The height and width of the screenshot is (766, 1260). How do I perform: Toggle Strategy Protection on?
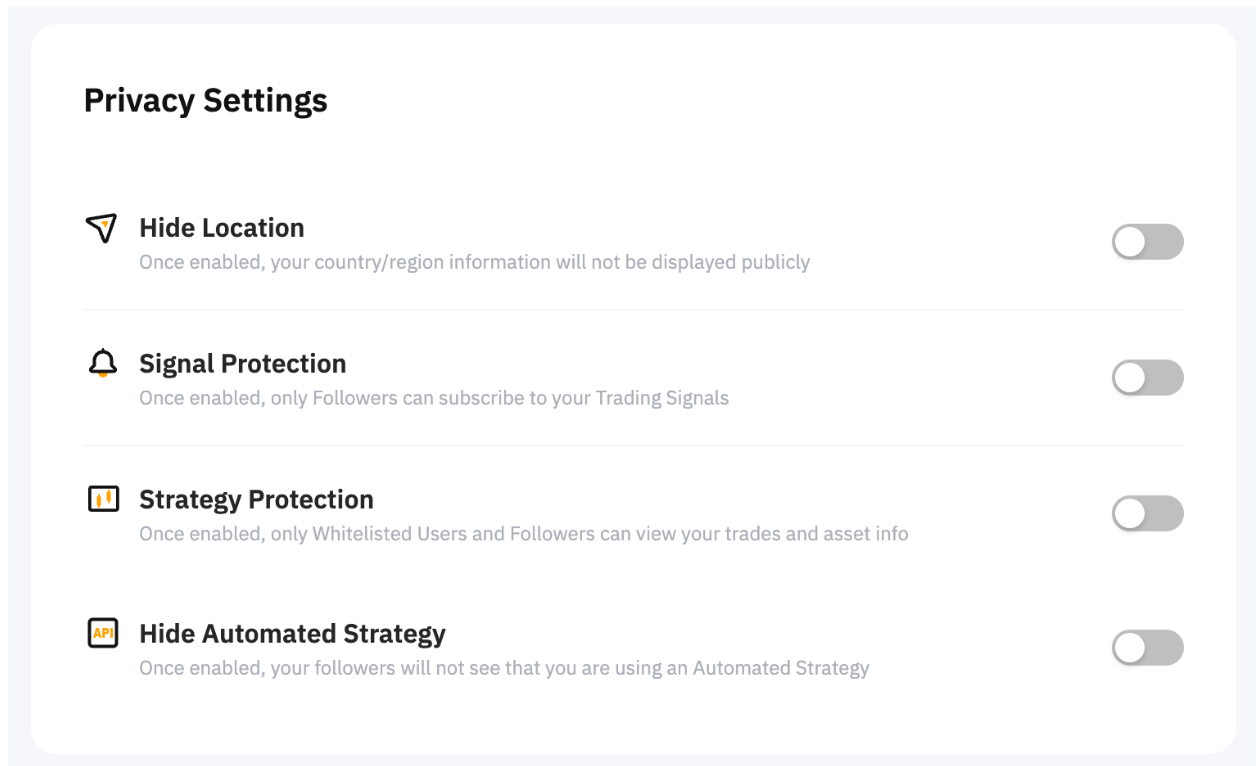point(1147,513)
